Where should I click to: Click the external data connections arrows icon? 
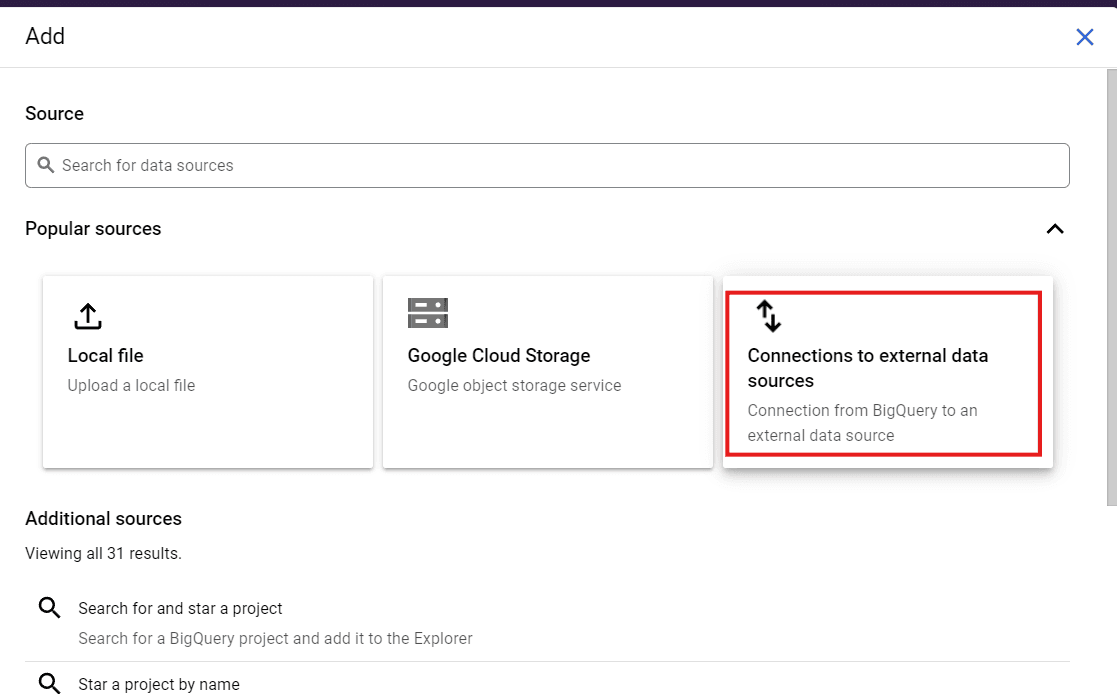coord(769,315)
